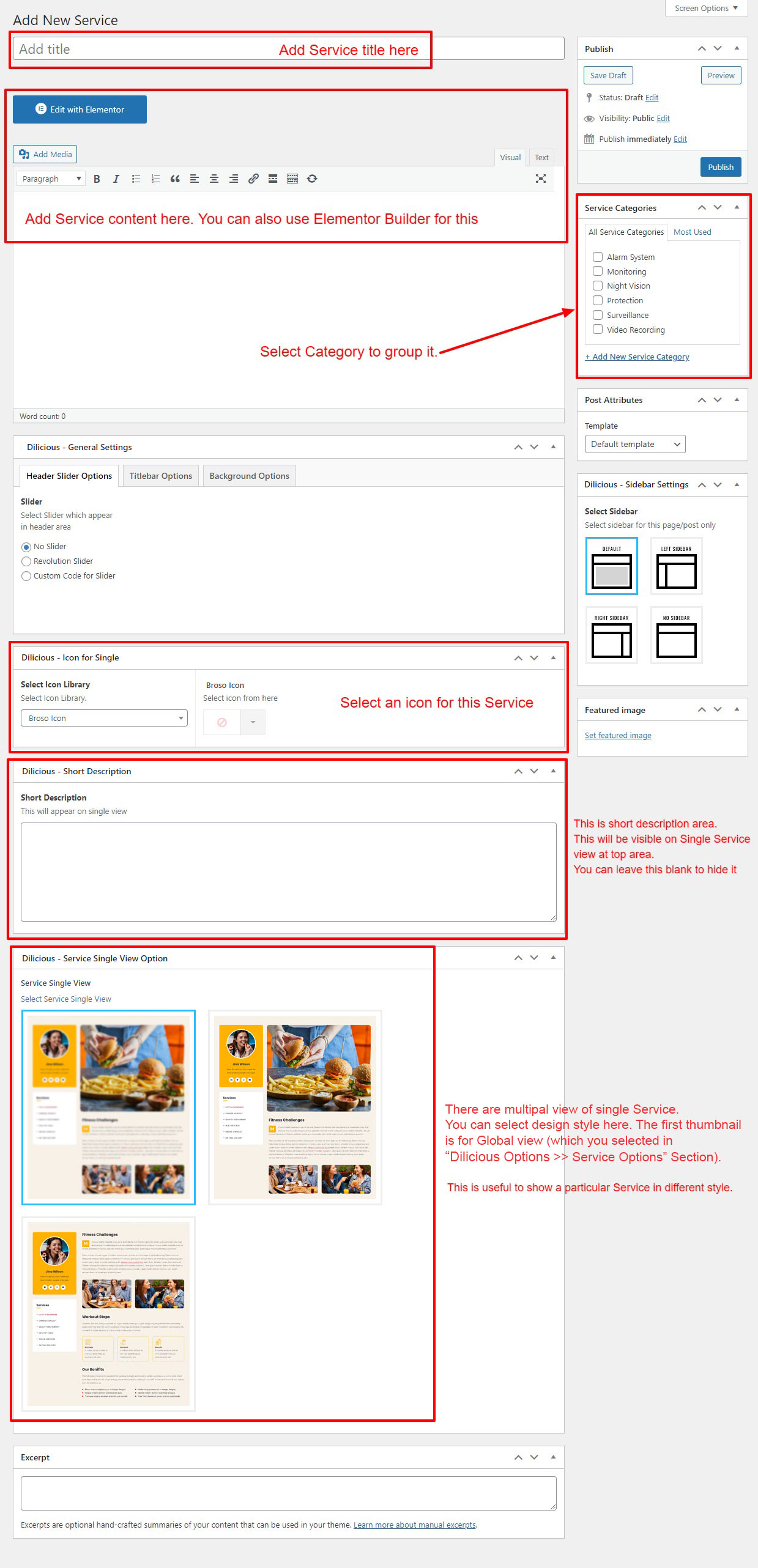Select the second Service Single View thumbnail

tap(295, 1107)
